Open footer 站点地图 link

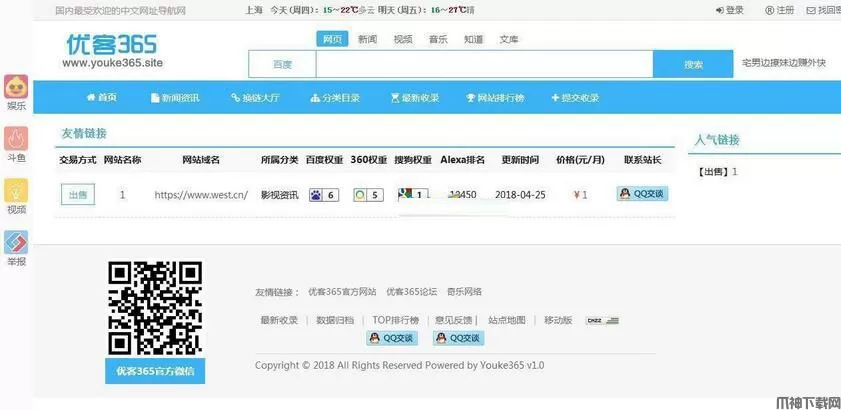pyautogui.click(x=507, y=320)
